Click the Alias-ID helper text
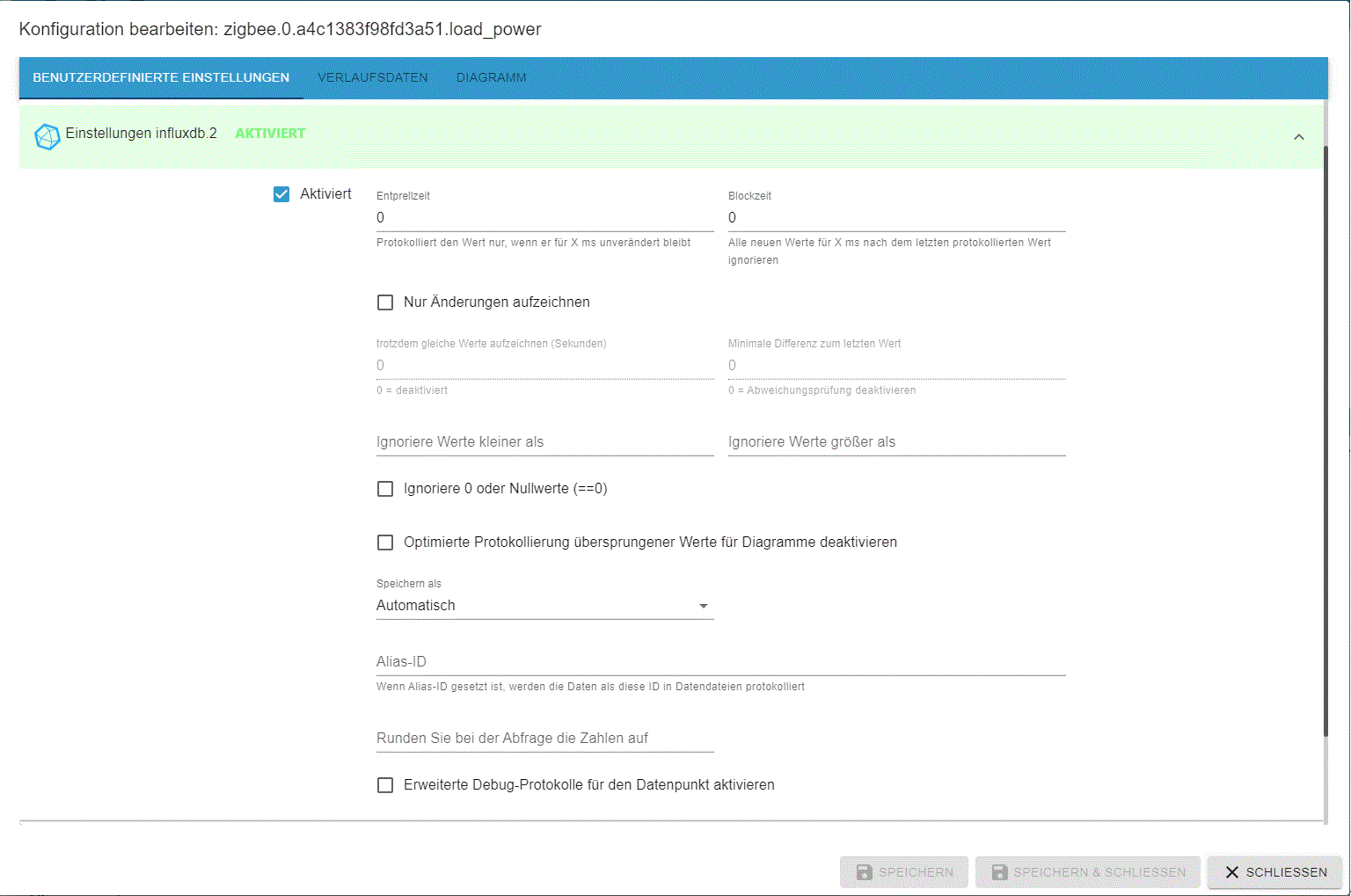The image size is (1351, 896). coord(590,687)
